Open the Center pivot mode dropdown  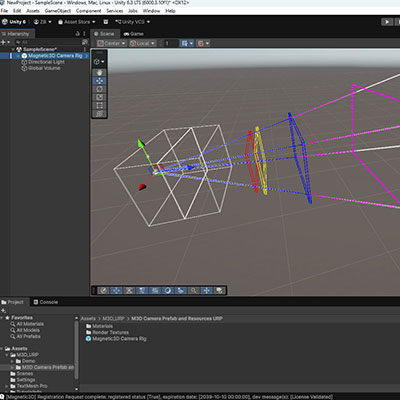point(112,43)
